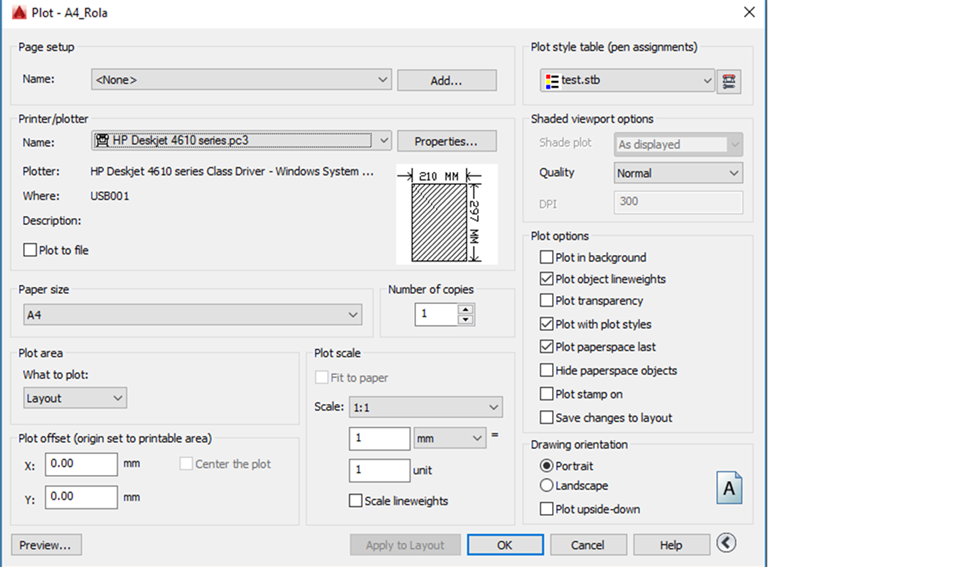The width and height of the screenshot is (980, 567).
Task: Click the printer Properties button
Action: (447, 141)
